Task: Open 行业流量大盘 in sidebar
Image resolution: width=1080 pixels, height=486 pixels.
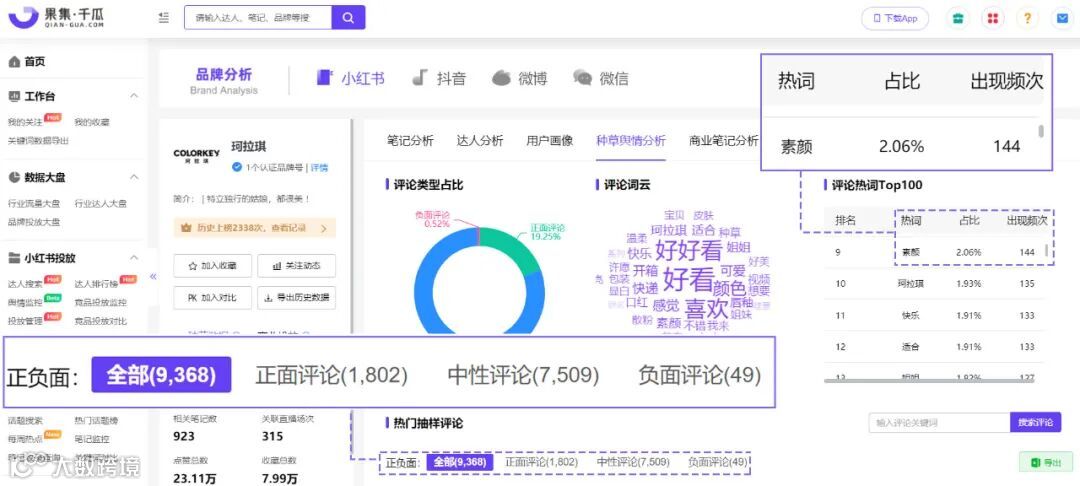Action: [34, 204]
